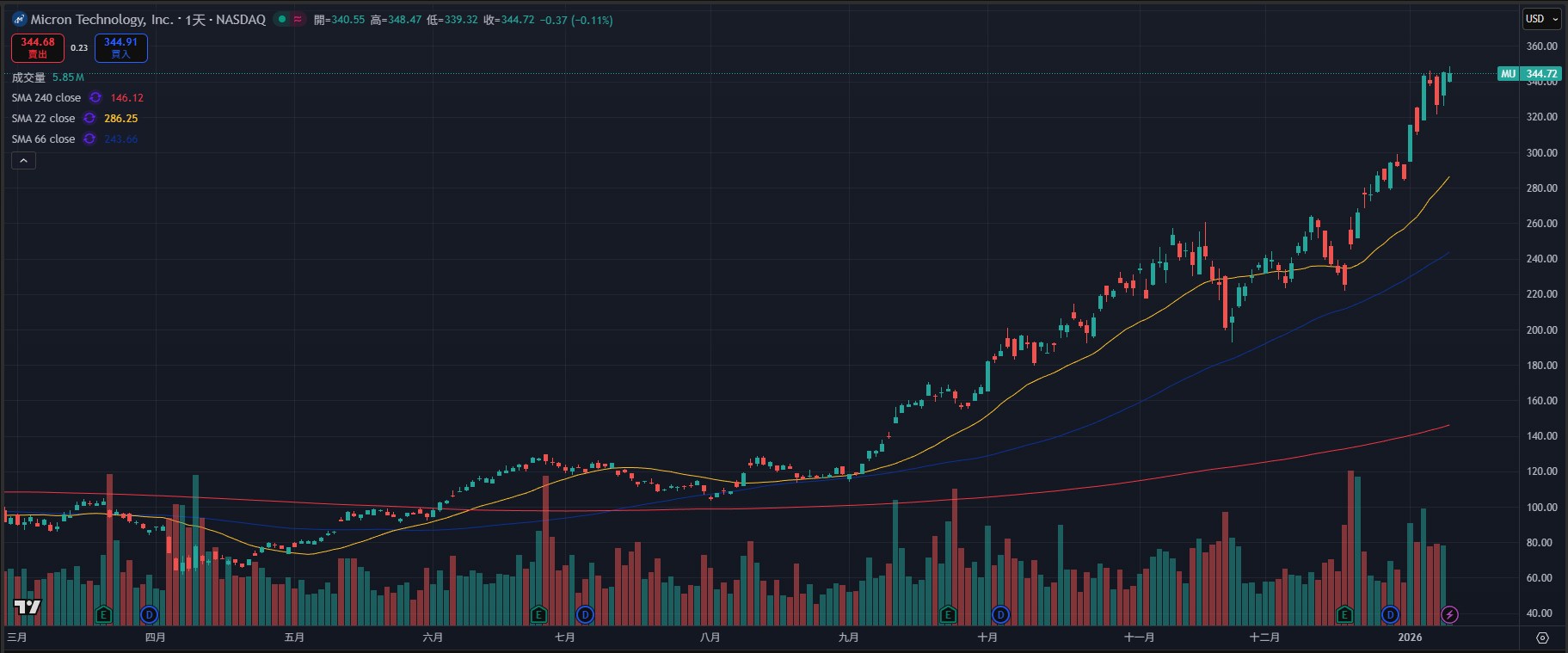Viewport: 1568px width, 653px height.
Task: Select the 成交量 volume indicator label
Action: click(x=28, y=77)
